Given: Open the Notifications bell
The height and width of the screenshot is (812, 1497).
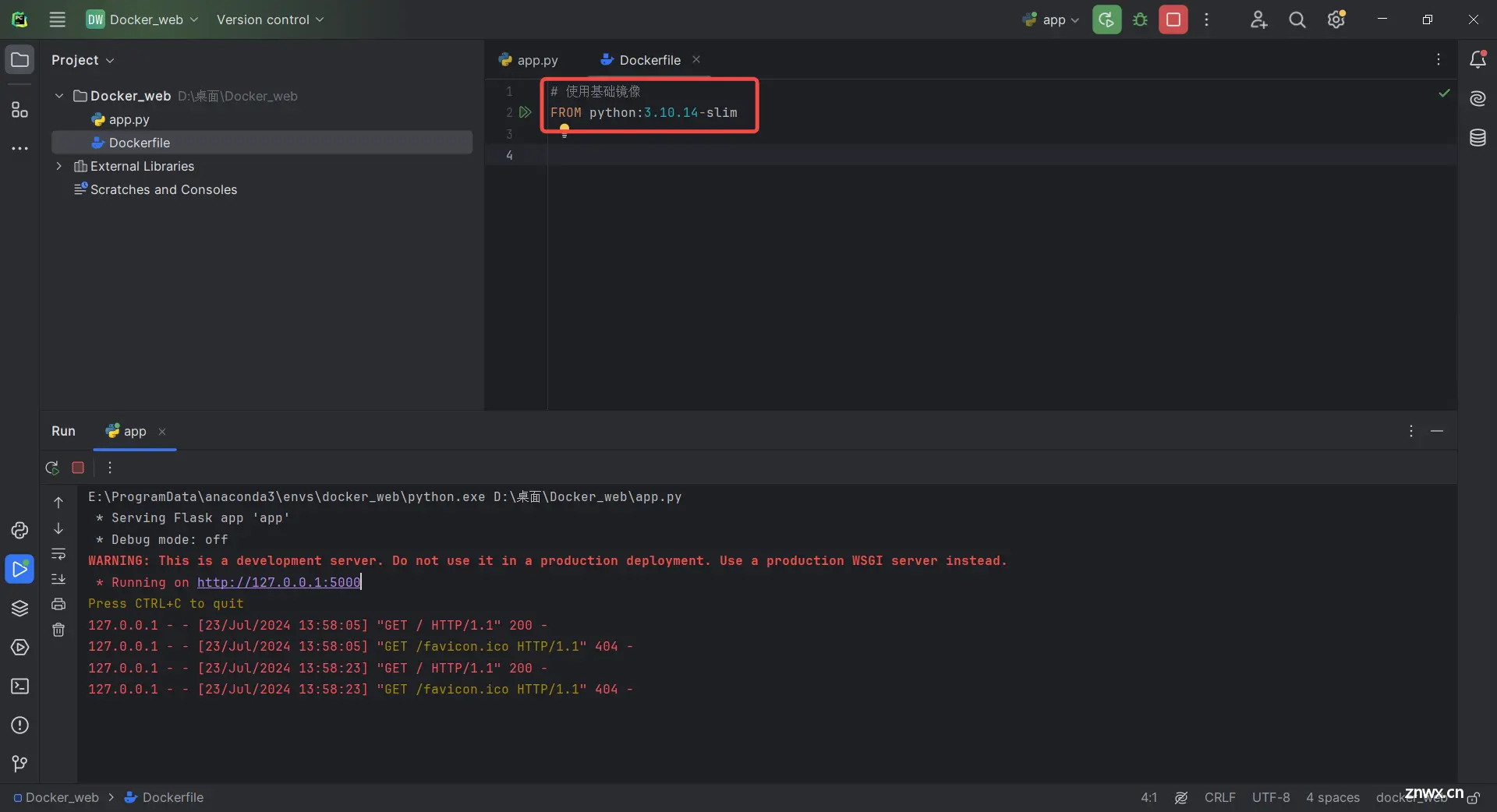Looking at the screenshot, I should pos(1478,59).
